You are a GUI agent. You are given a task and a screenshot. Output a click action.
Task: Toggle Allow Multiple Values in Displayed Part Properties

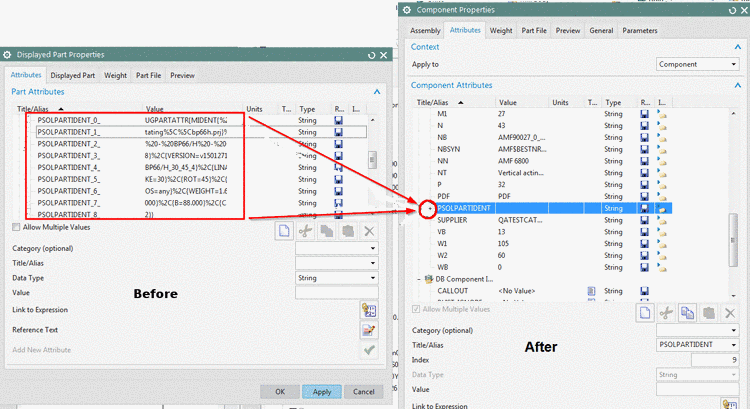point(16,227)
